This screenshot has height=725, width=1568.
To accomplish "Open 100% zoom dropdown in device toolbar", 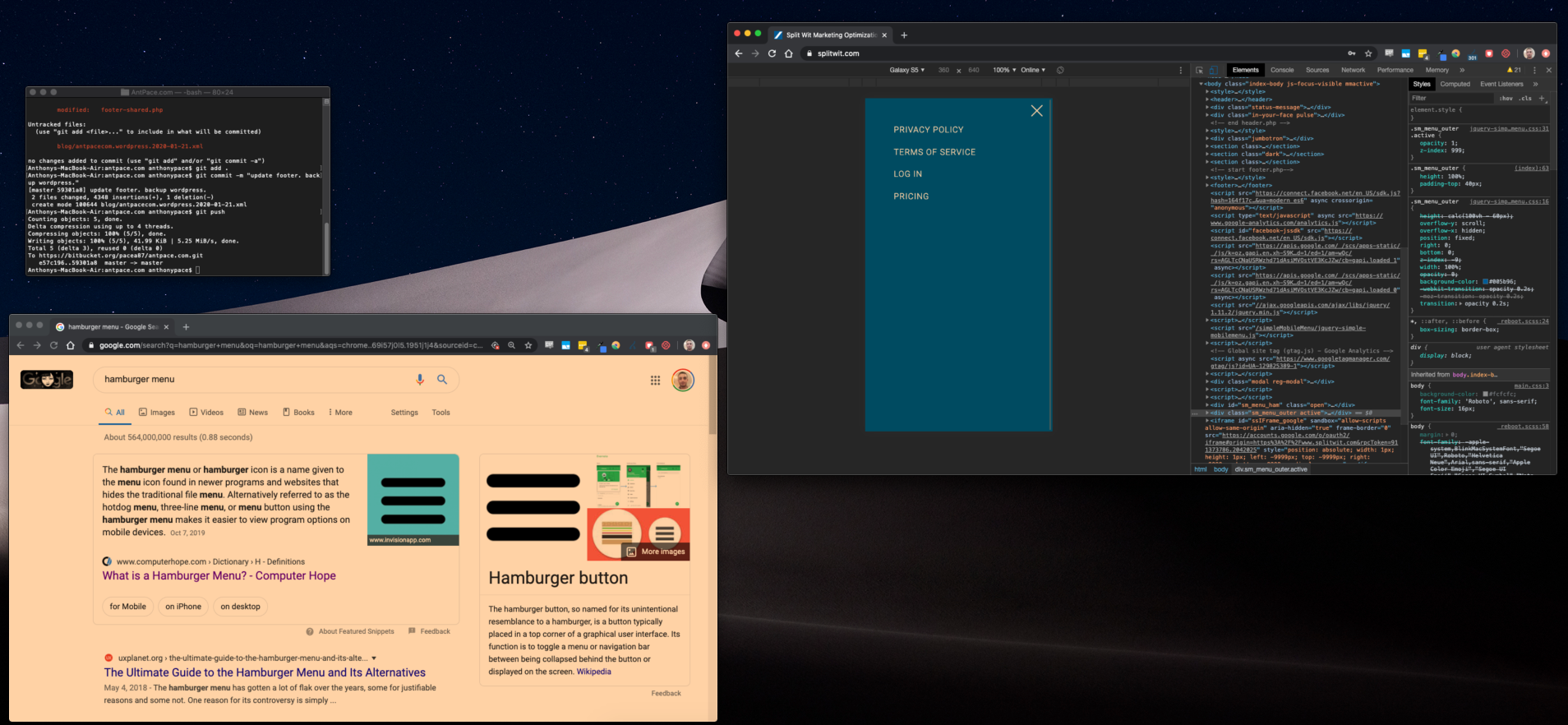I will point(1004,71).
